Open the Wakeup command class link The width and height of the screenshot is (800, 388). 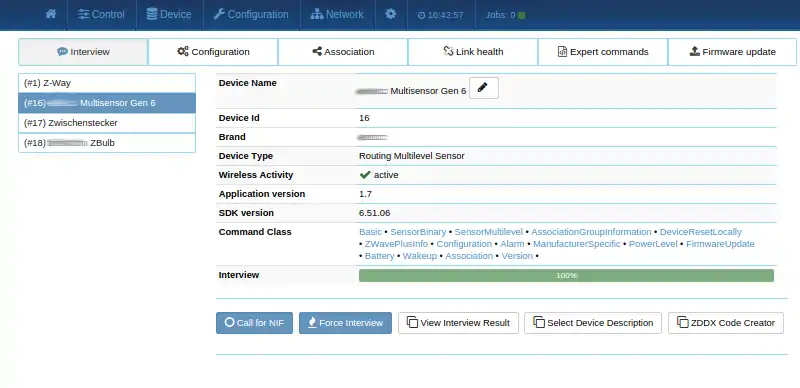(x=420, y=256)
